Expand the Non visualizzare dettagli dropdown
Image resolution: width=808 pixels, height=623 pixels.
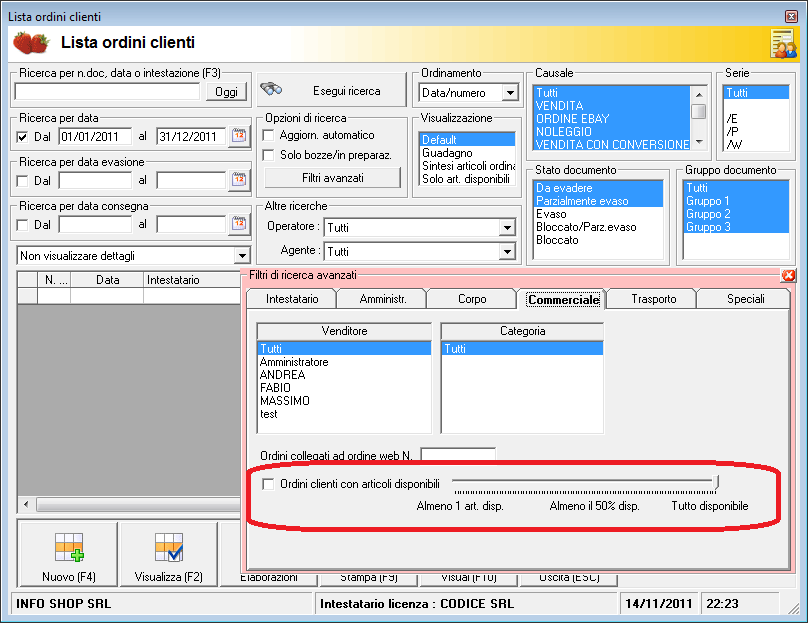(x=242, y=256)
